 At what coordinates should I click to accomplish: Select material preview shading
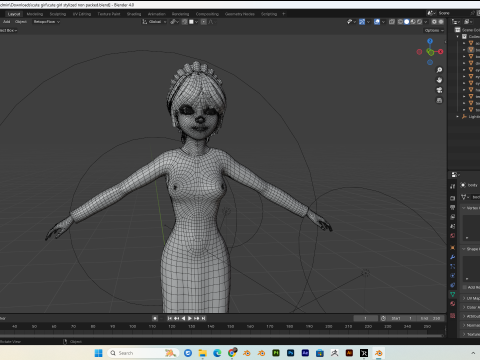413,22
